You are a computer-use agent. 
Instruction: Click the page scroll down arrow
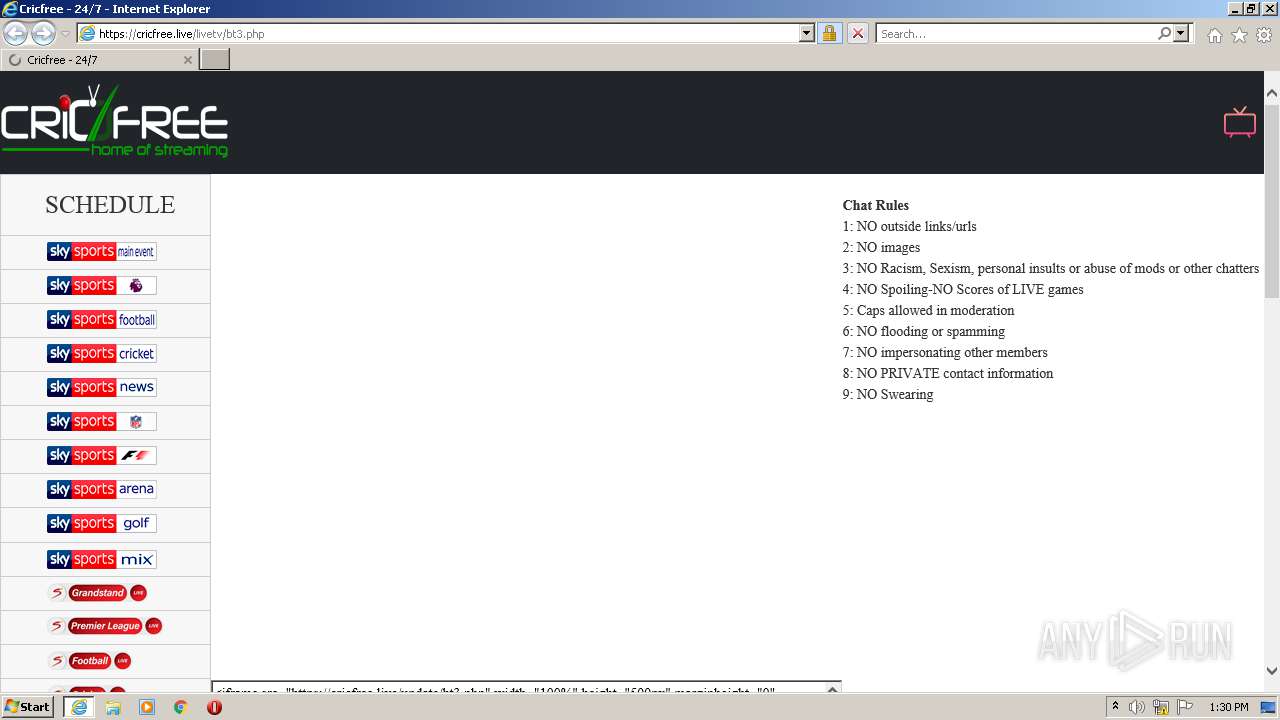coord(1272,671)
